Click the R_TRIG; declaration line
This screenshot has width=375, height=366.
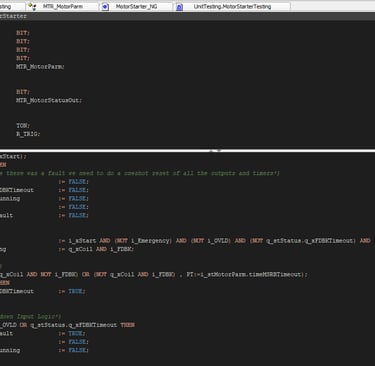click(28, 134)
